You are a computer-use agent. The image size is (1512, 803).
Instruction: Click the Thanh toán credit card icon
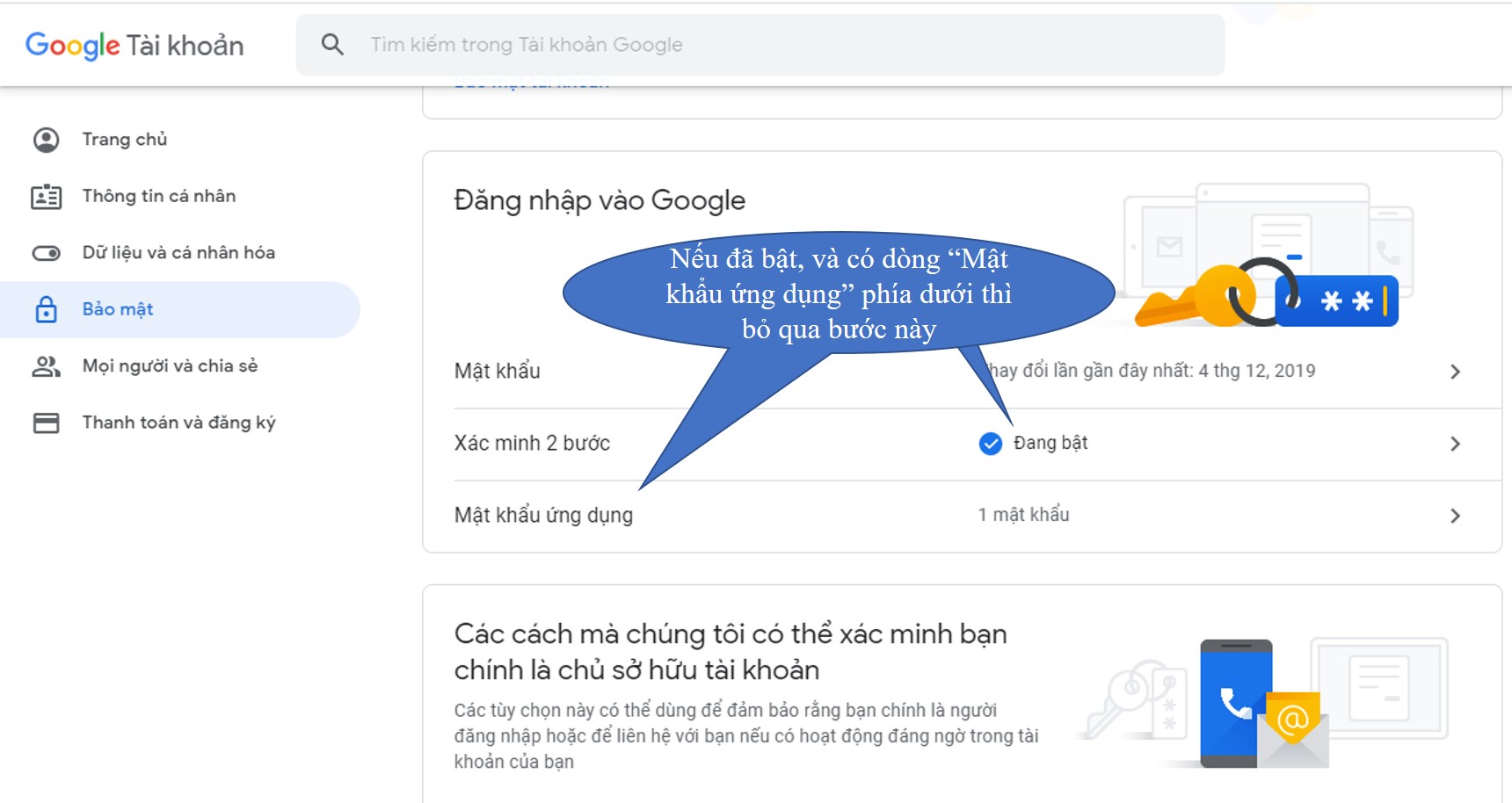(46, 423)
